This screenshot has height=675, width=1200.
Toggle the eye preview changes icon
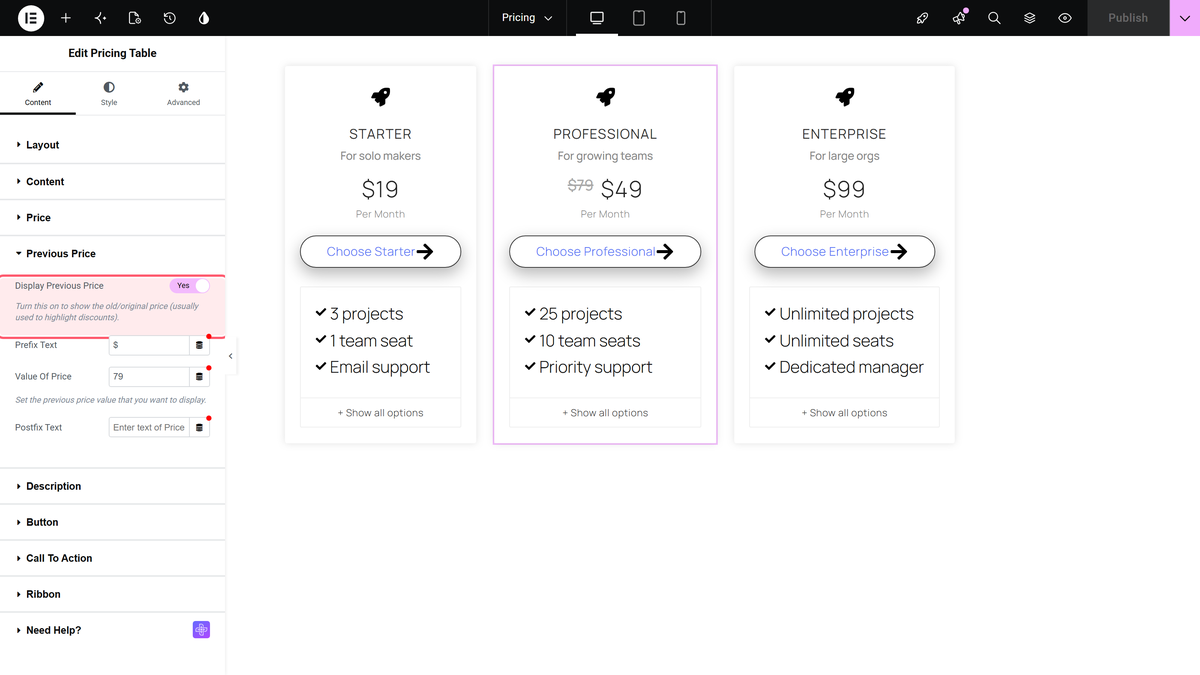pyautogui.click(x=1065, y=18)
